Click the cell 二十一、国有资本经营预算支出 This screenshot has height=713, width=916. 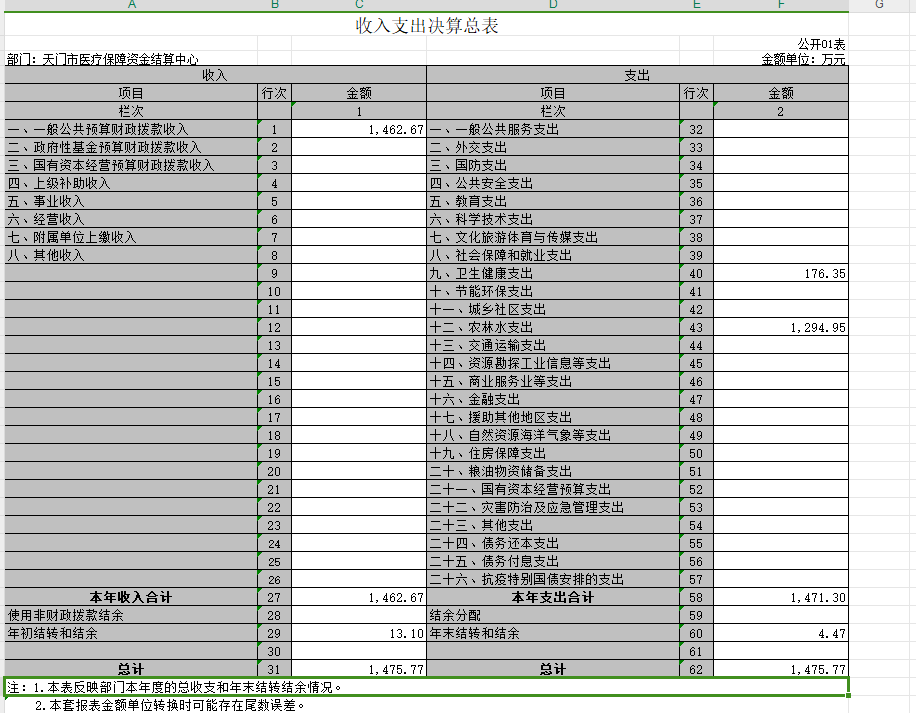click(x=553, y=489)
